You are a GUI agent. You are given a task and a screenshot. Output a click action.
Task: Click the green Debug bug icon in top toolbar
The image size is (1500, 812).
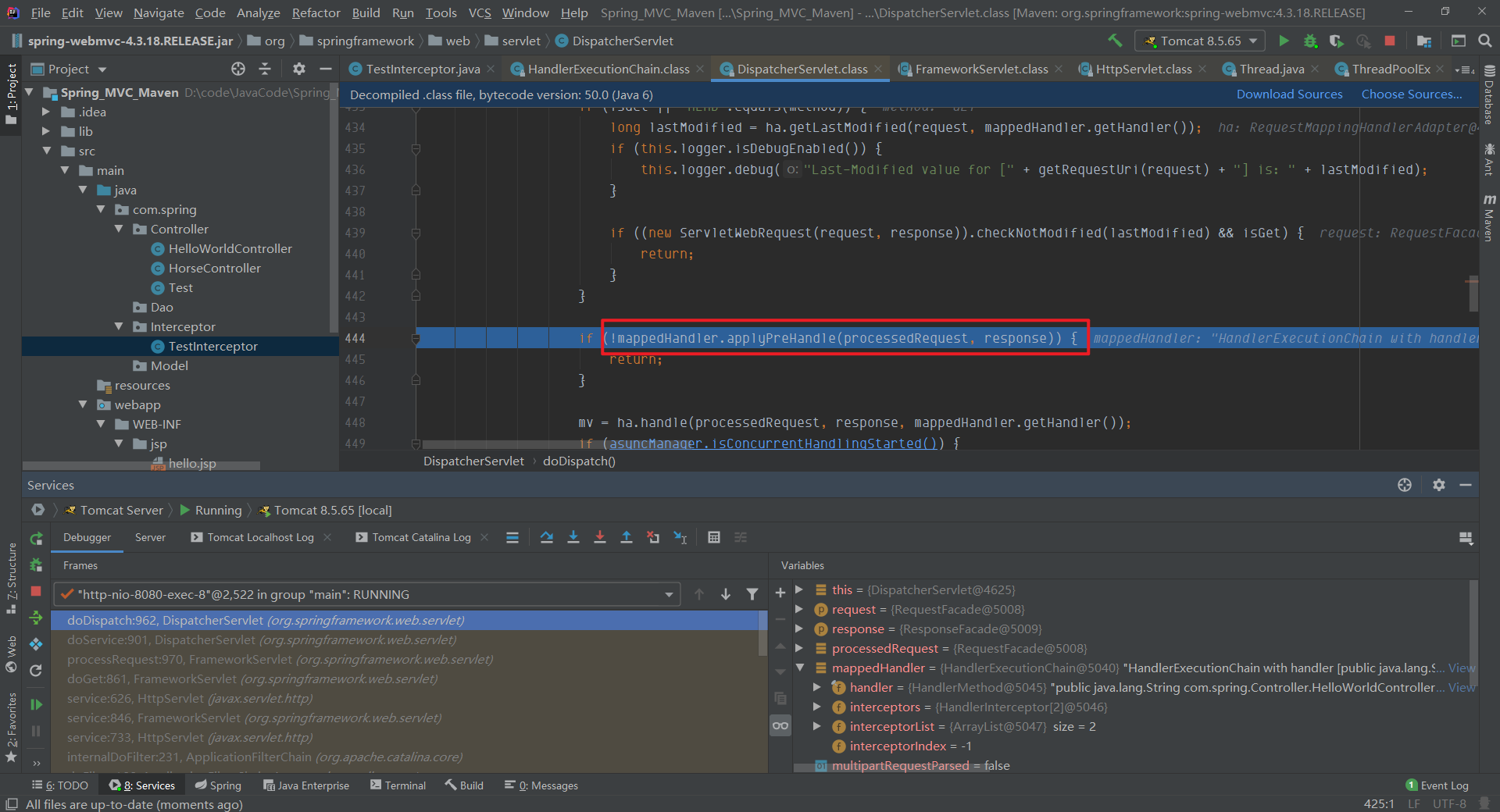[x=1310, y=41]
